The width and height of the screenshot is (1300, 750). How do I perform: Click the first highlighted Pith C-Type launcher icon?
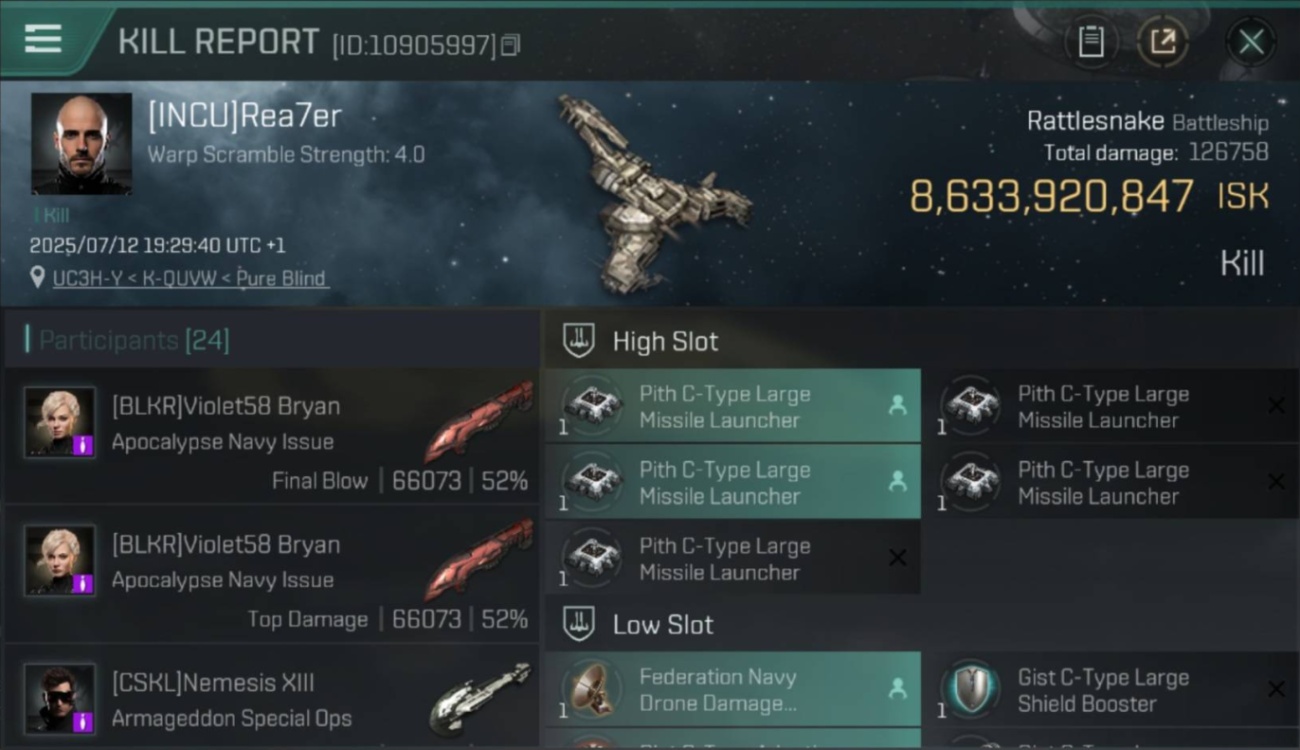[x=593, y=406]
